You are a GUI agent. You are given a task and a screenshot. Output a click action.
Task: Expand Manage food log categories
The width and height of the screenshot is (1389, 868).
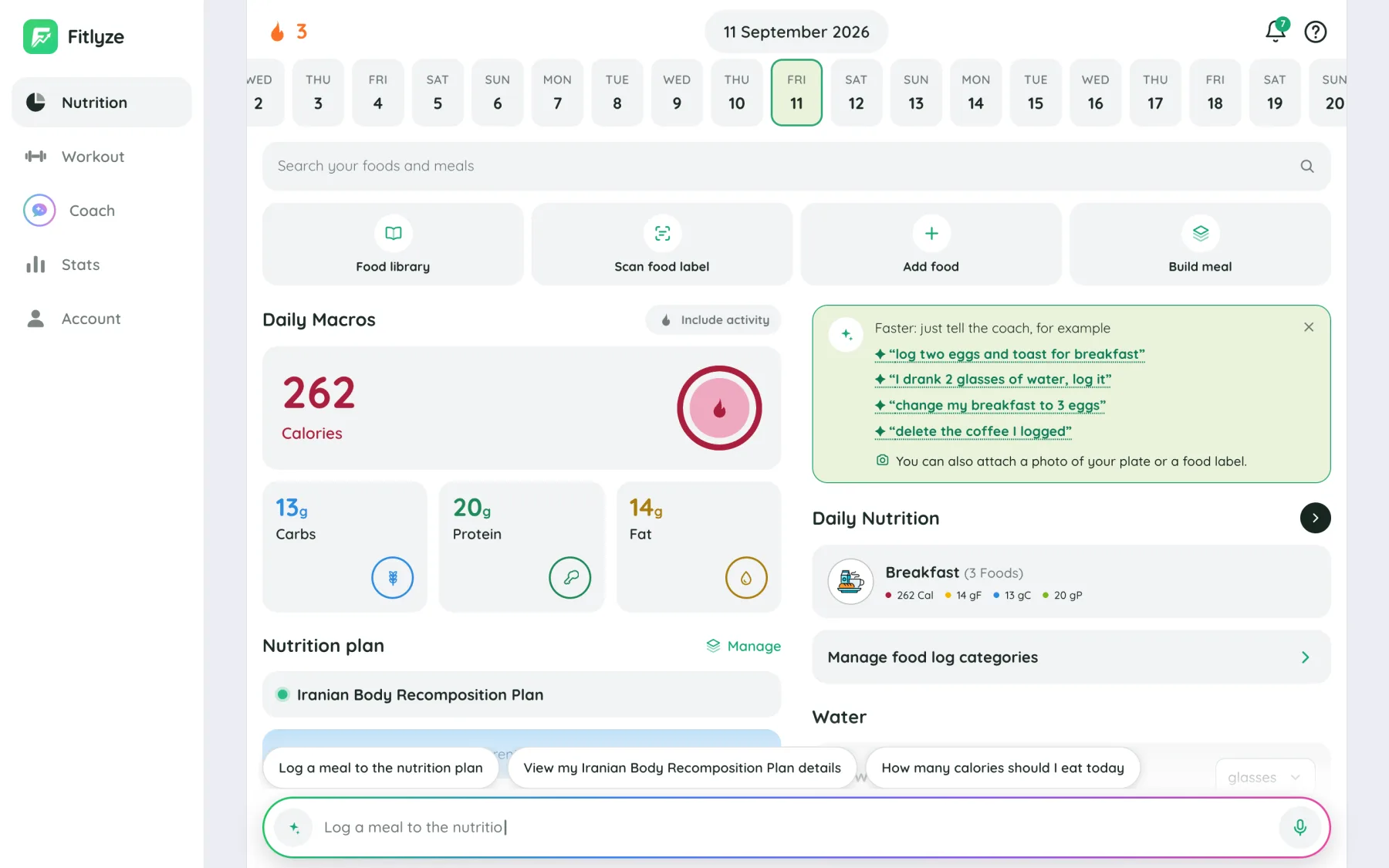(1071, 657)
